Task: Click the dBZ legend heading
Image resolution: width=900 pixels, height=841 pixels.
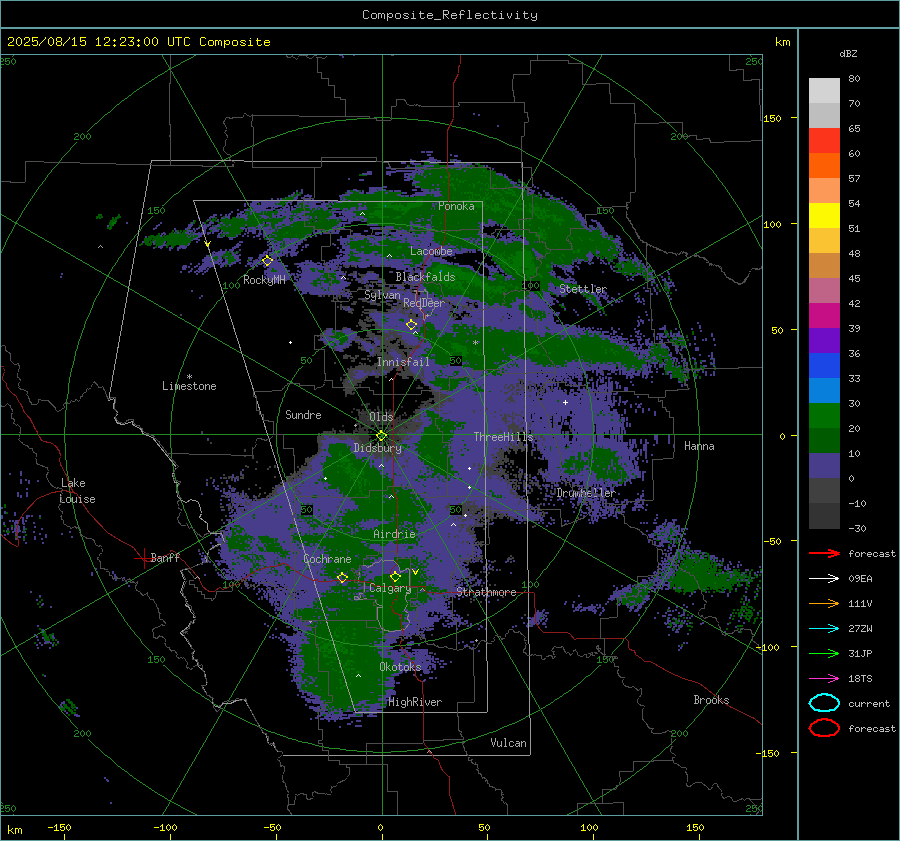Action: click(x=848, y=54)
